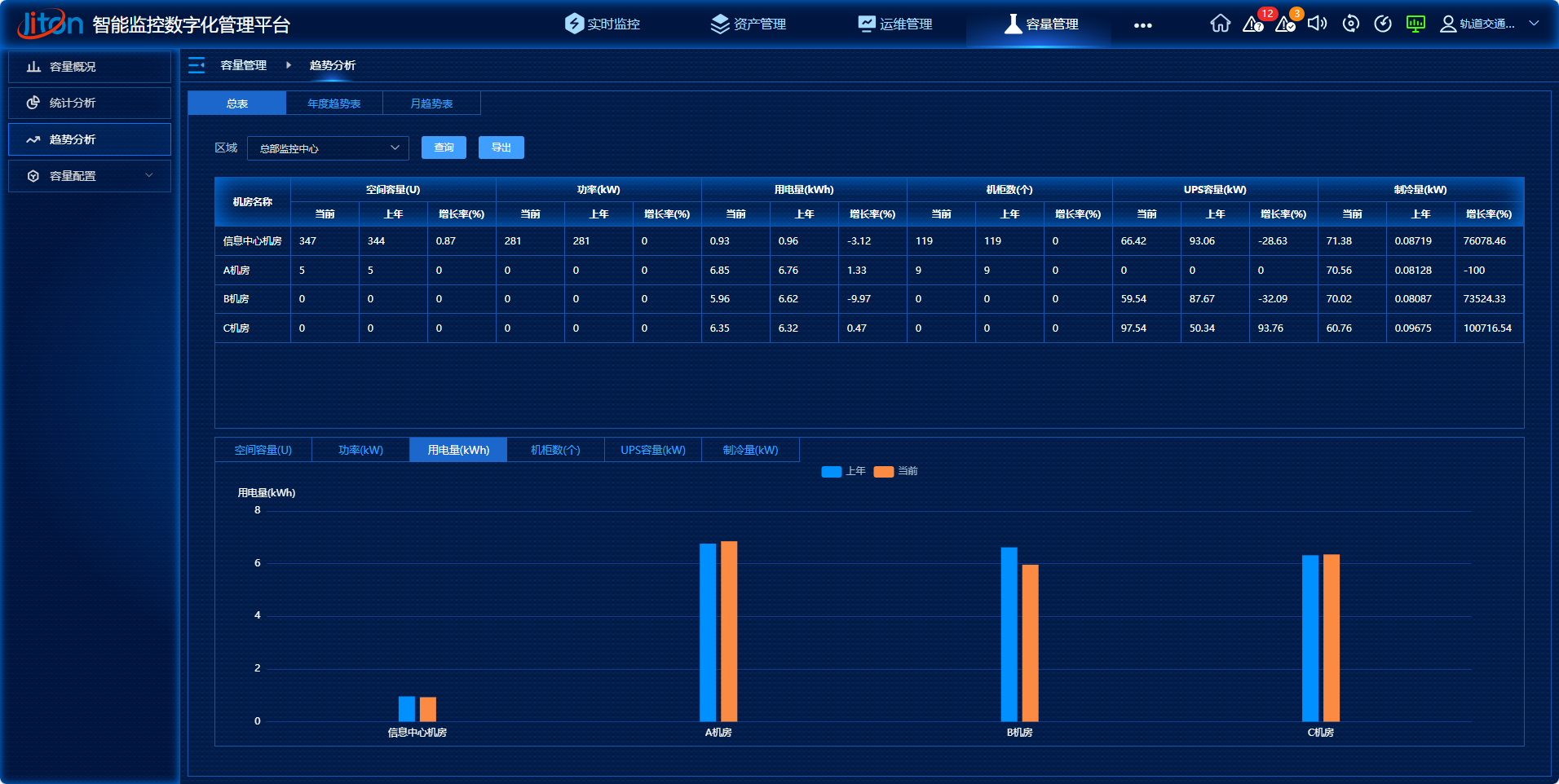Click the gauge dashboard icon in header
Image resolution: width=1559 pixels, height=784 pixels.
coord(1383,24)
